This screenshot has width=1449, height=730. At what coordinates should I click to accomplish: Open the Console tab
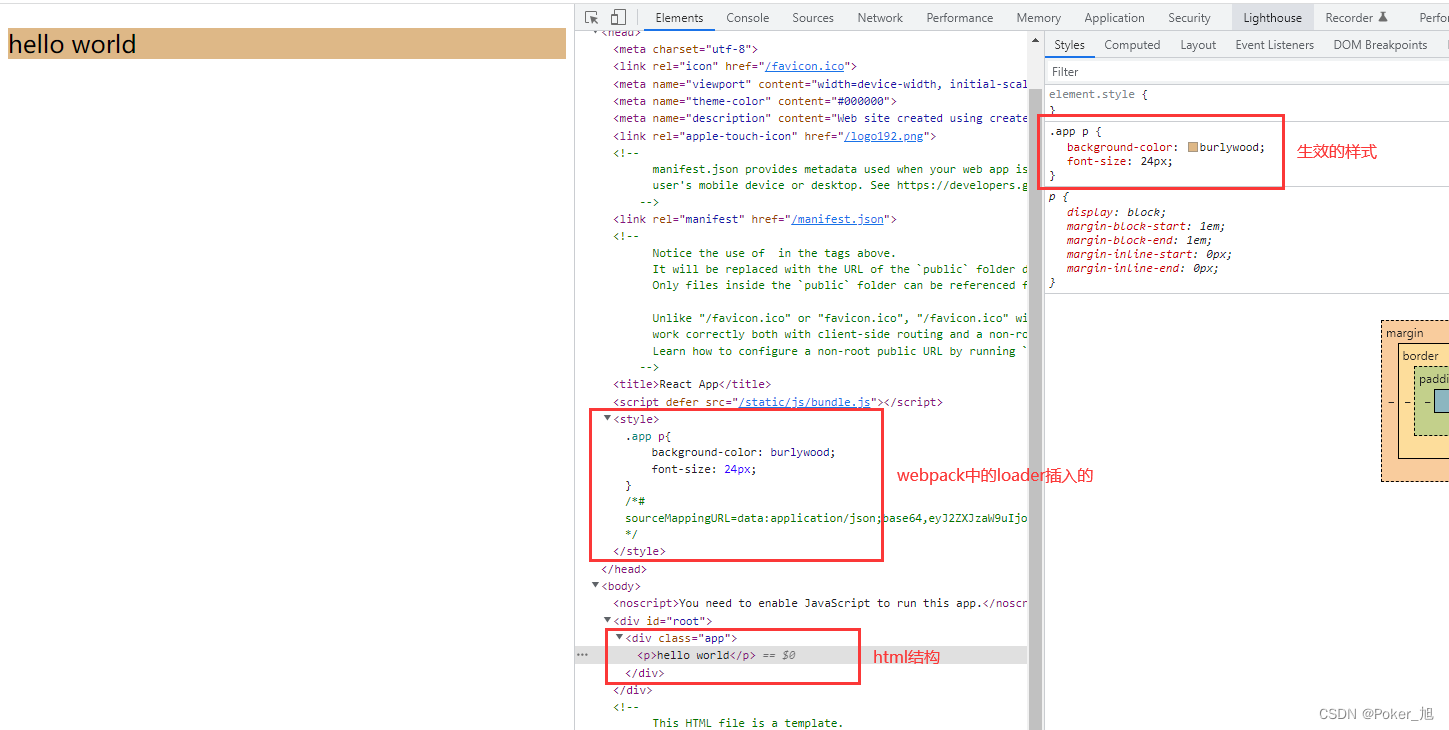coord(747,18)
